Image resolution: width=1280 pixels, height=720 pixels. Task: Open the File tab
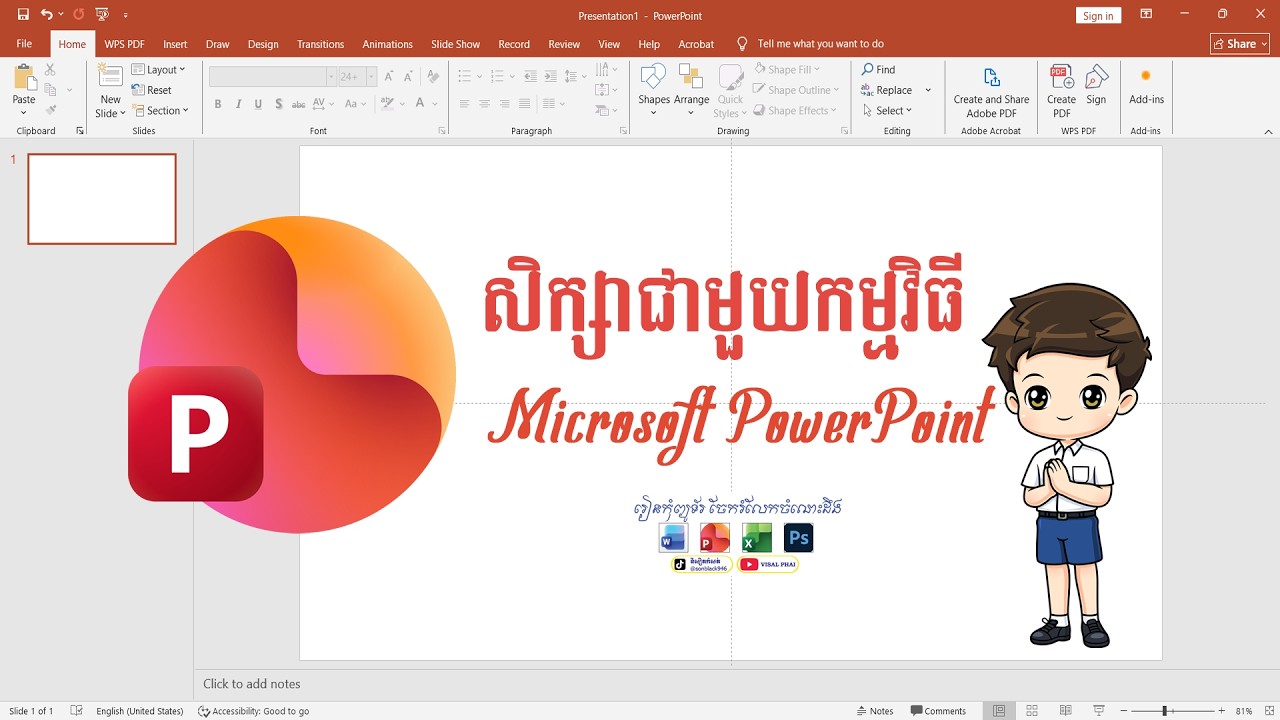pyautogui.click(x=24, y=44)
